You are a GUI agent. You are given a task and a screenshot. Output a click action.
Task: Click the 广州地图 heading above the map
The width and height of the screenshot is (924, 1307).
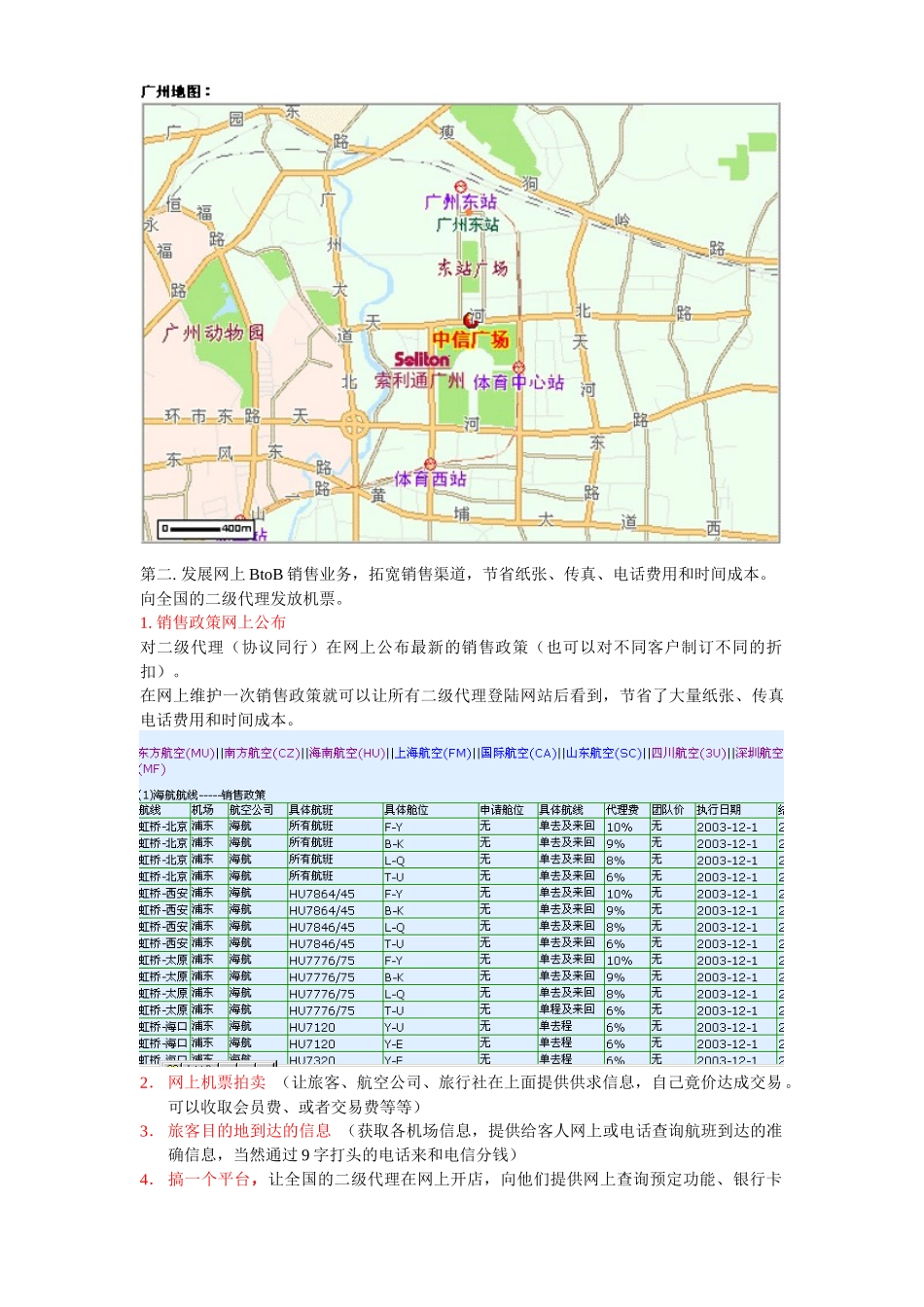[176, 91]
